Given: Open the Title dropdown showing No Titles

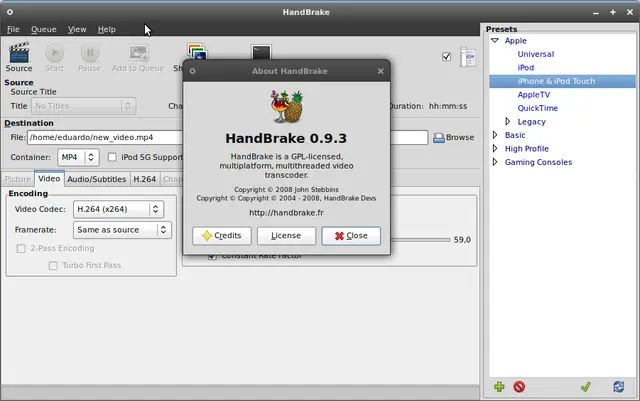Looking at the screenshot, I should click(83, 106).
